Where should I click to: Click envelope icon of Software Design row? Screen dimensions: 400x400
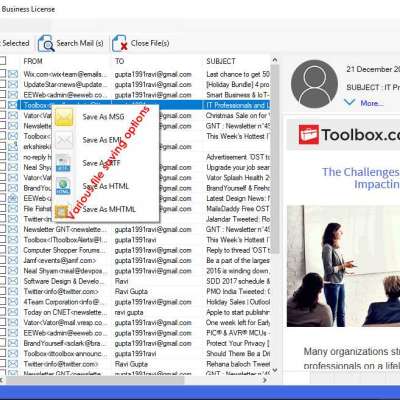pos(13,281)
